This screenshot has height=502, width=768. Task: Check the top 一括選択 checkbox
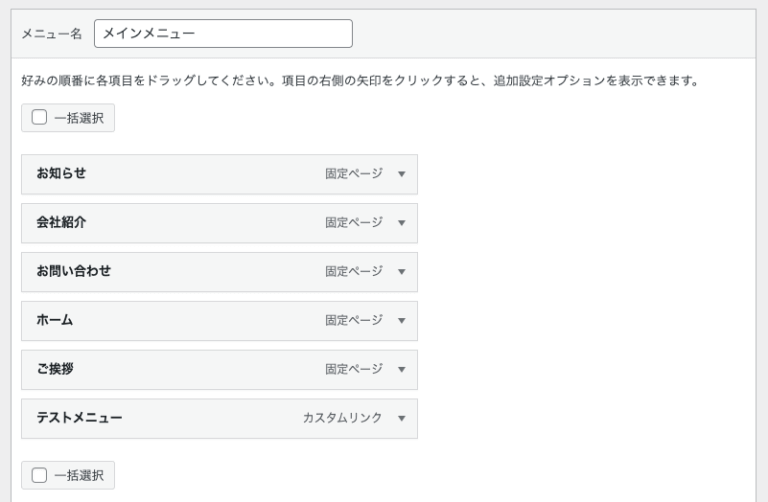coord(40,118)
